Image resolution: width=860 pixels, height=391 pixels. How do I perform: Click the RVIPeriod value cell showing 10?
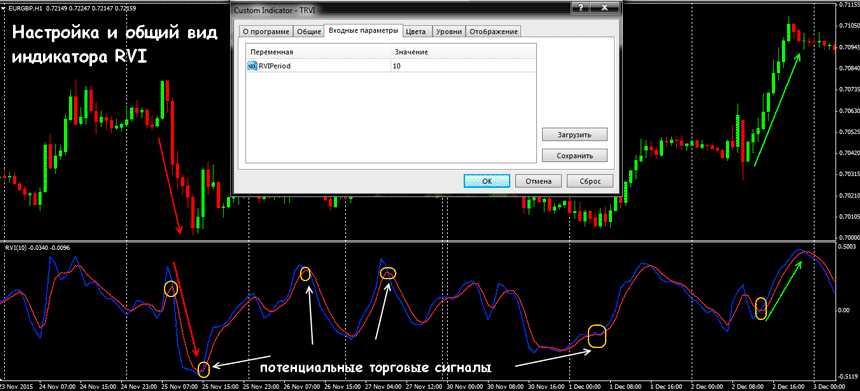pyautogui.click(x=463, y=66)
